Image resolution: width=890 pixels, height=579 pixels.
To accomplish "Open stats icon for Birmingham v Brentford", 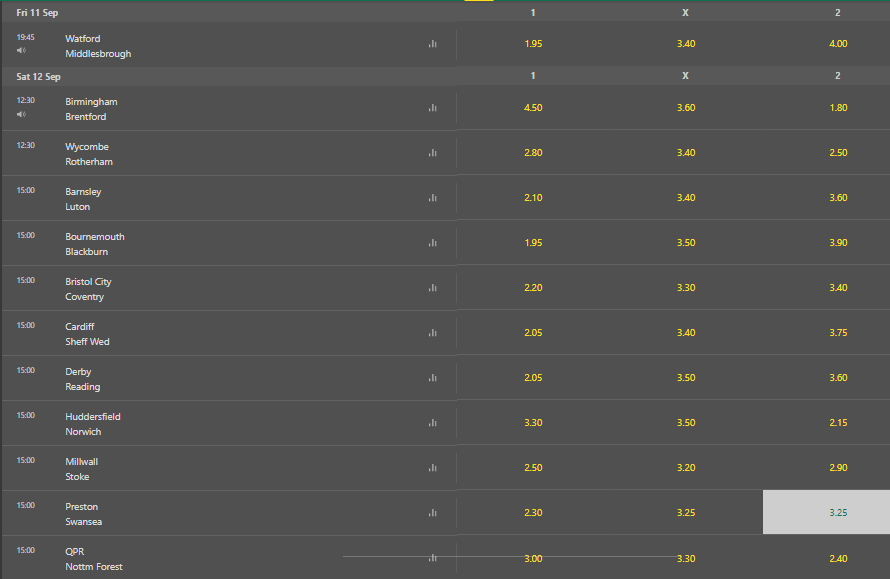I will pyautogui.click(x=433, y=108).
